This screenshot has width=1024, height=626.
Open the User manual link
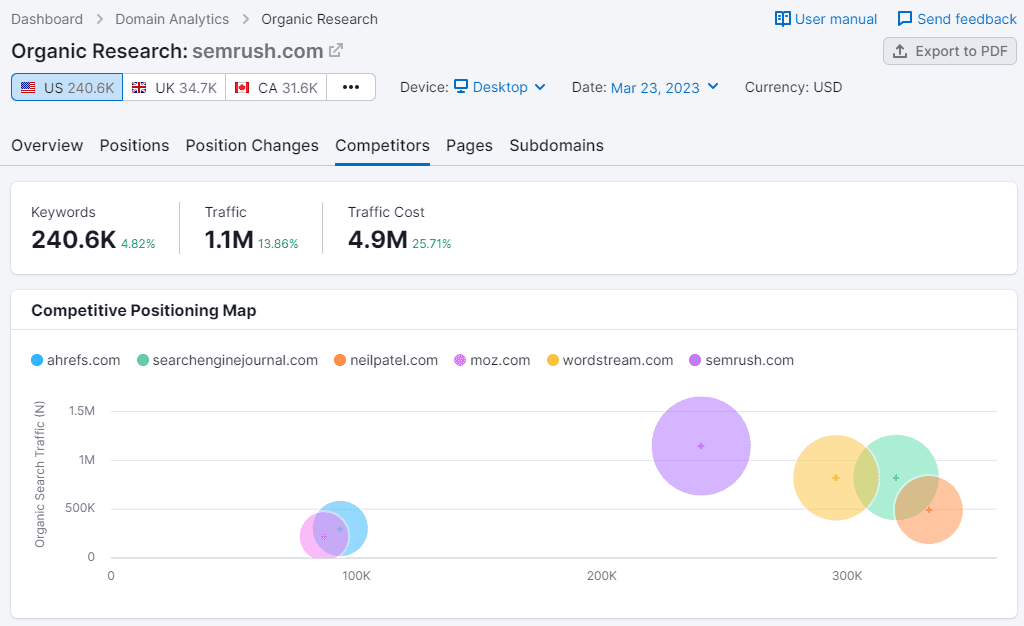pyautogui.click(x=826, y=19)
